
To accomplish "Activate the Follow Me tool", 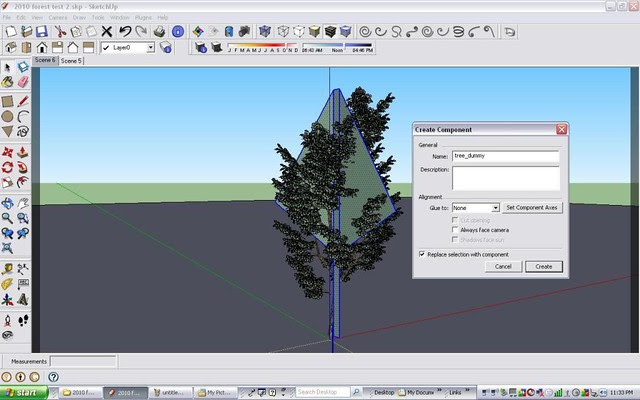I will (23, 167).
